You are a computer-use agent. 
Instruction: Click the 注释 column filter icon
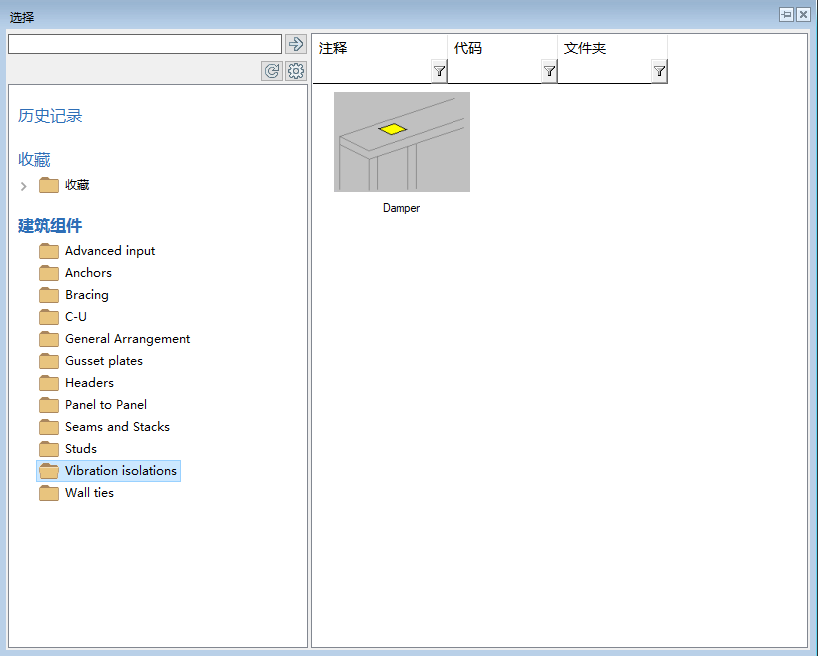click(439, 71)
